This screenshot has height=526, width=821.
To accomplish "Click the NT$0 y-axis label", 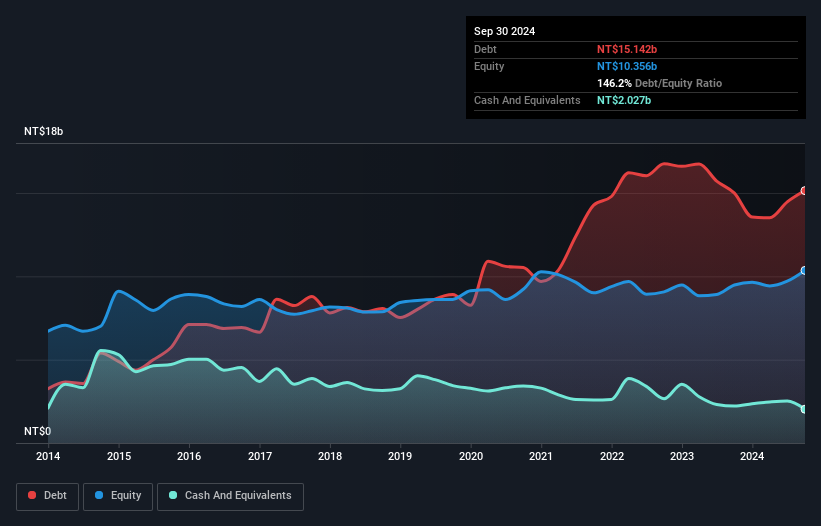I will click(x=37, y=431).
